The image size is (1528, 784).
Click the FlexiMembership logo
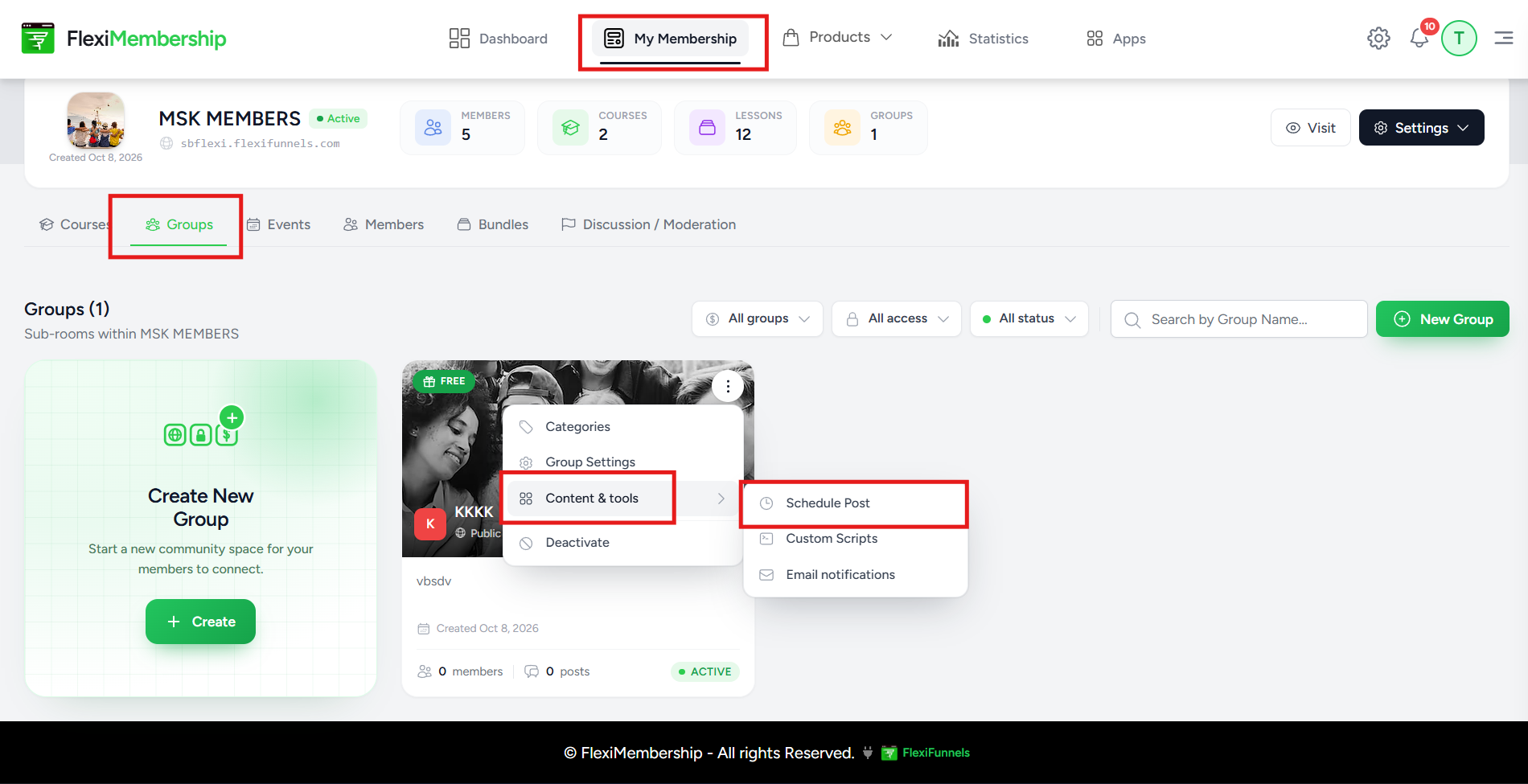124,38
